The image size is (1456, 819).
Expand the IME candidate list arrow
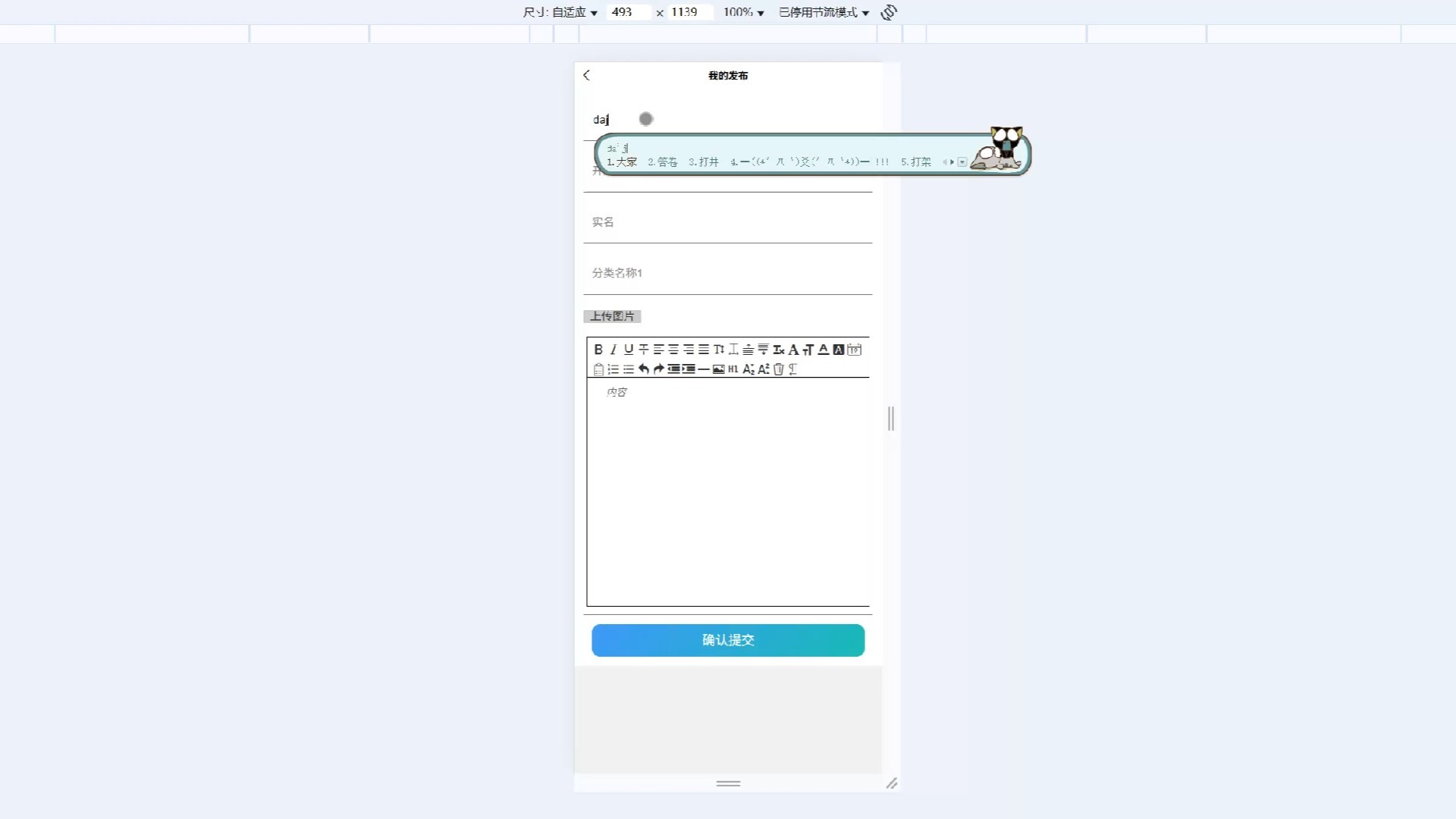click(x=963, y=162)
